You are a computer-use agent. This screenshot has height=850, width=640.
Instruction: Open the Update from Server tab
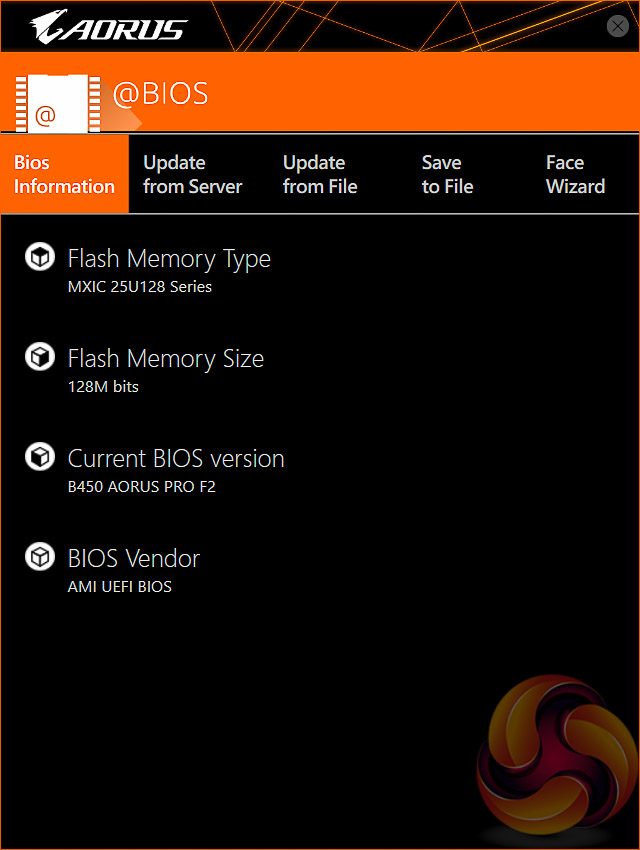pos(193,175)
